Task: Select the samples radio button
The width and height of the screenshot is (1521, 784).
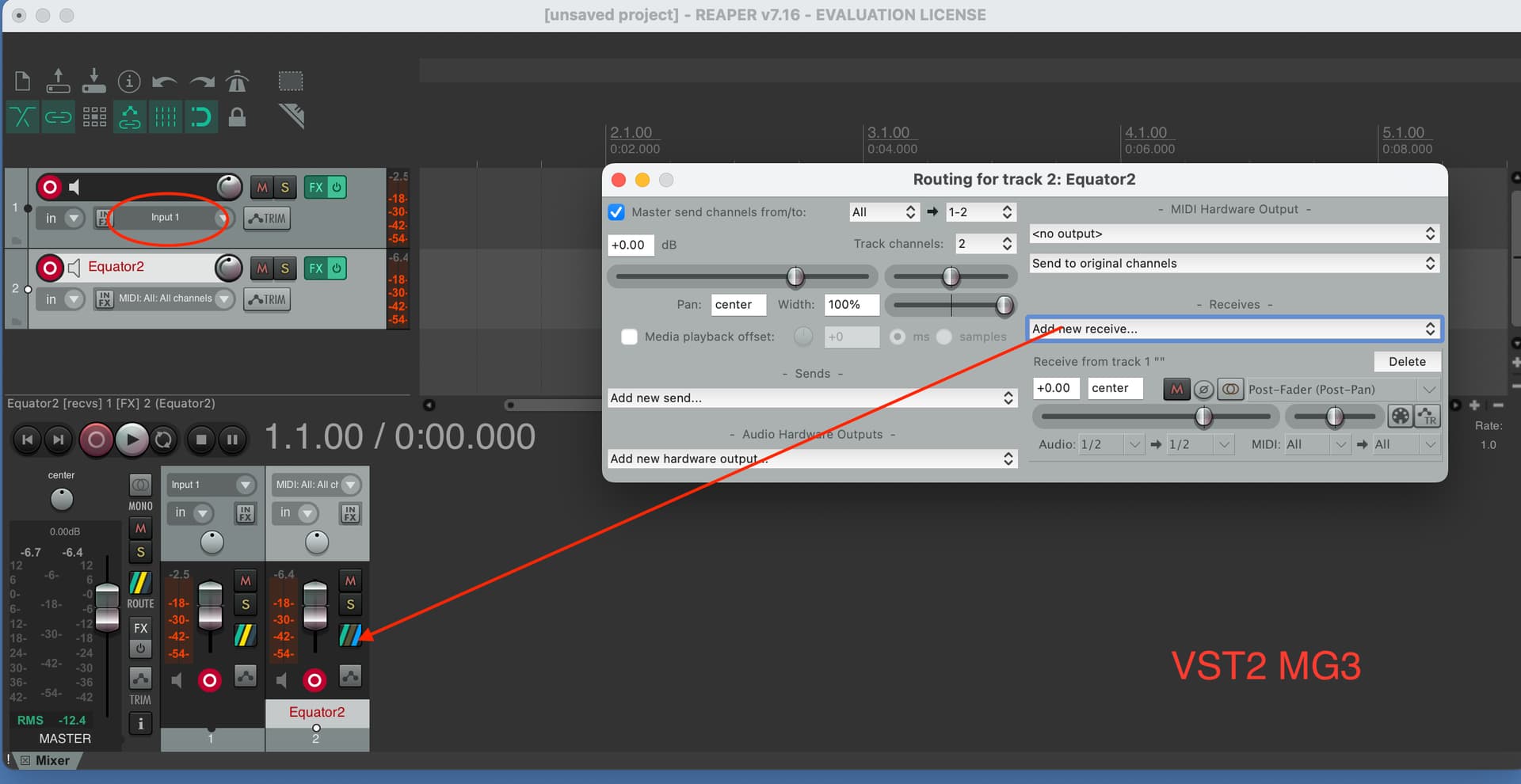Action: (943, 337)
